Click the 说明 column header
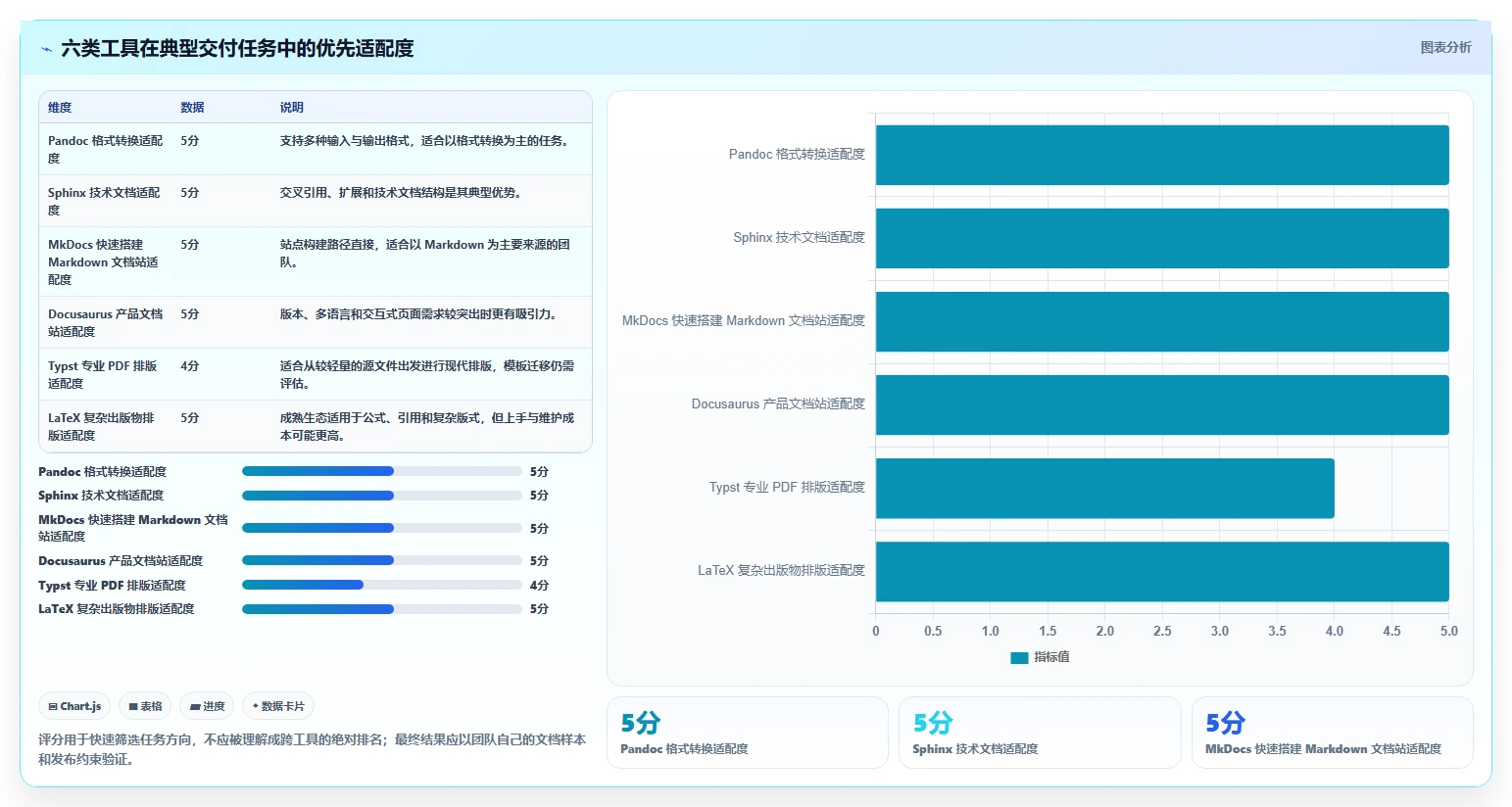Image resolution: width=1512 pixels, height=807 pixels. pos(292,108)
